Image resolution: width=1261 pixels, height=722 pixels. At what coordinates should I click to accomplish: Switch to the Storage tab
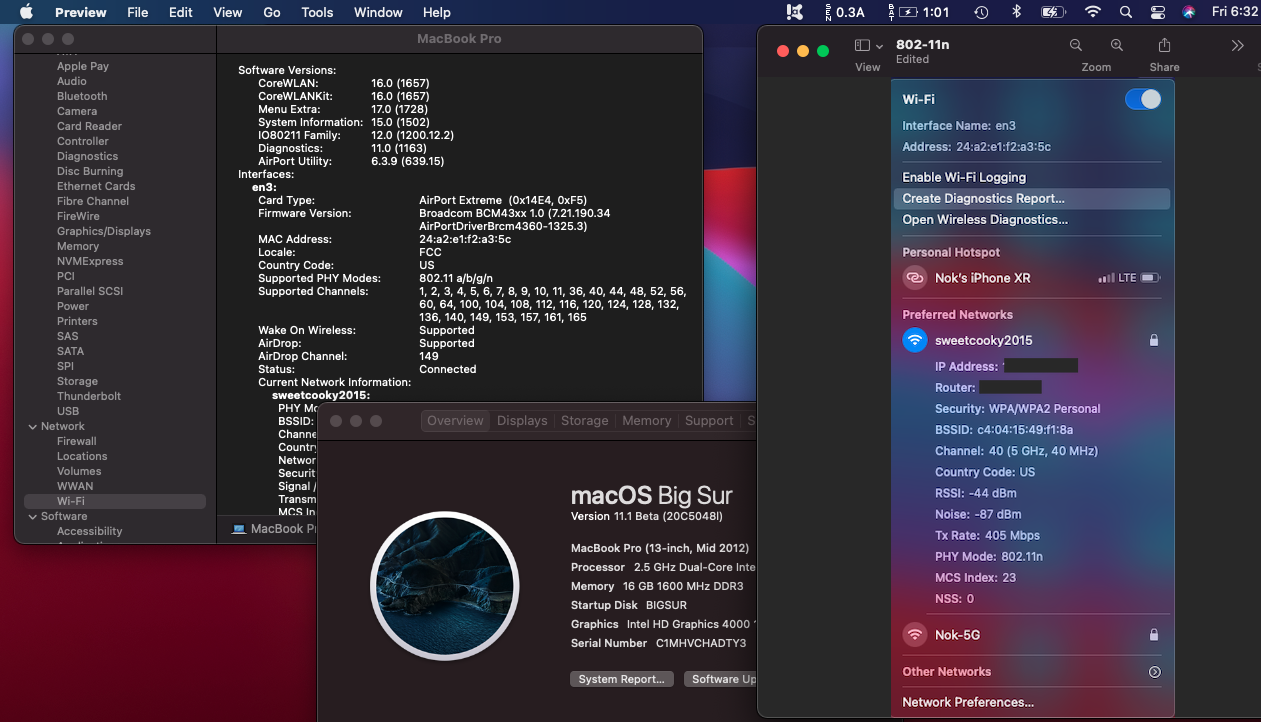coord(584,421)
